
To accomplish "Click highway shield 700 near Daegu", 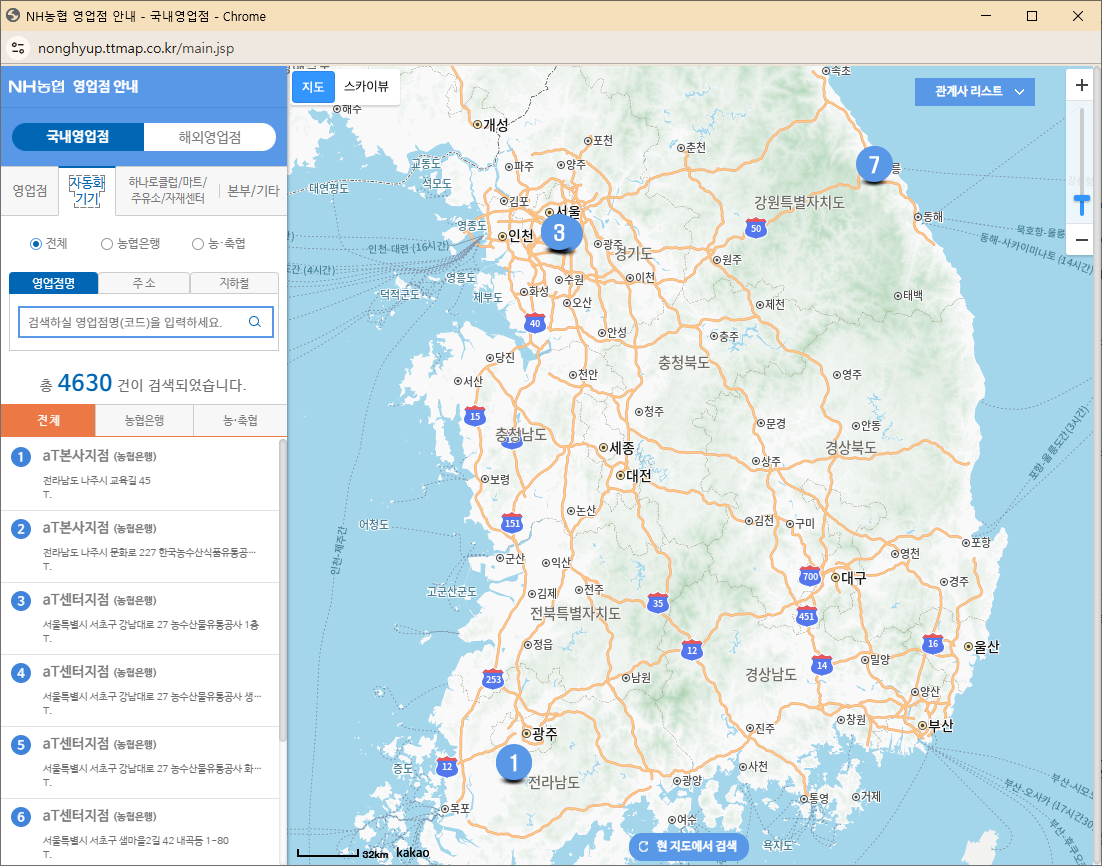I will pos(810,576).
